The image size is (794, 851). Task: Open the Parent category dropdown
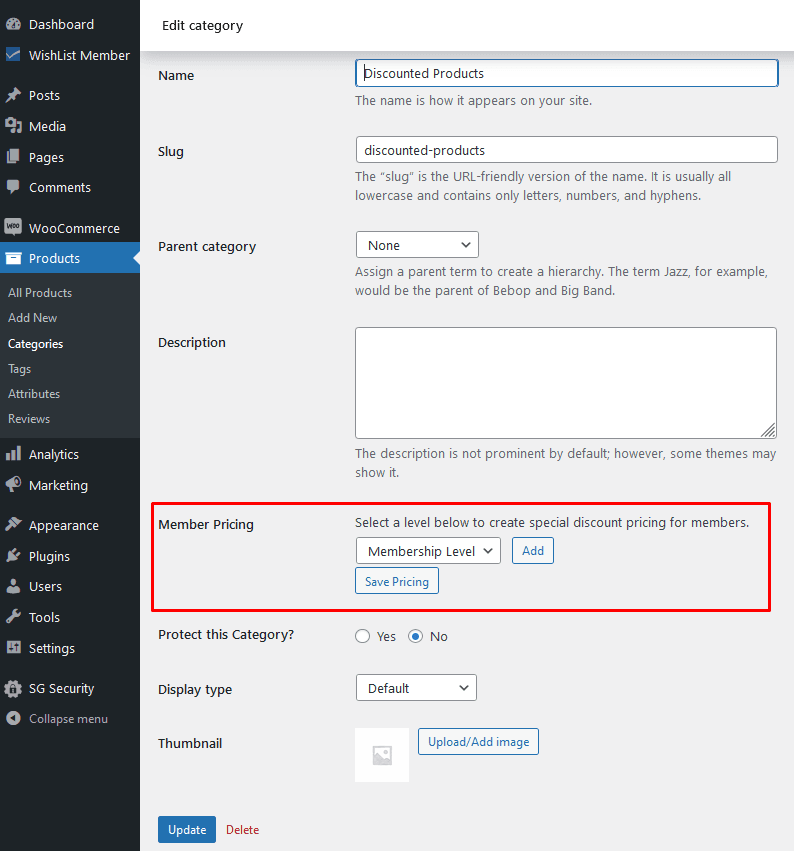417,245
